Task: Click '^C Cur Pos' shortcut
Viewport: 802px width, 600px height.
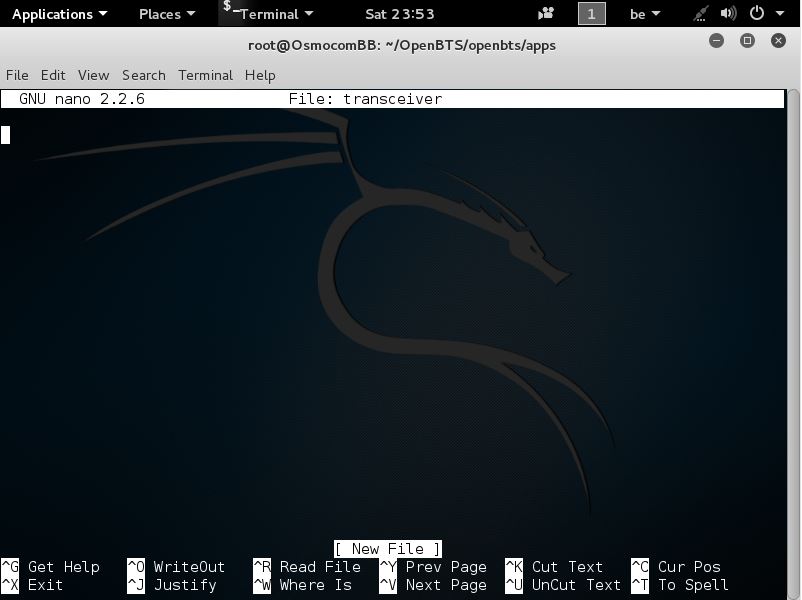Action: click(x=676, y=567)
